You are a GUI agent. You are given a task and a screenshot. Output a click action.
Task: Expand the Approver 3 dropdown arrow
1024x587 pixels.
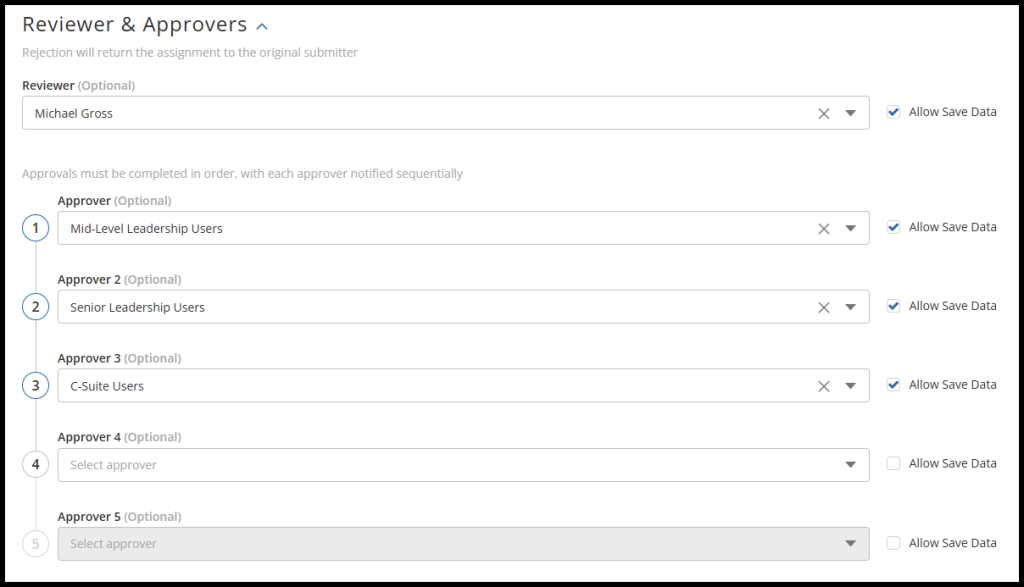850,386
